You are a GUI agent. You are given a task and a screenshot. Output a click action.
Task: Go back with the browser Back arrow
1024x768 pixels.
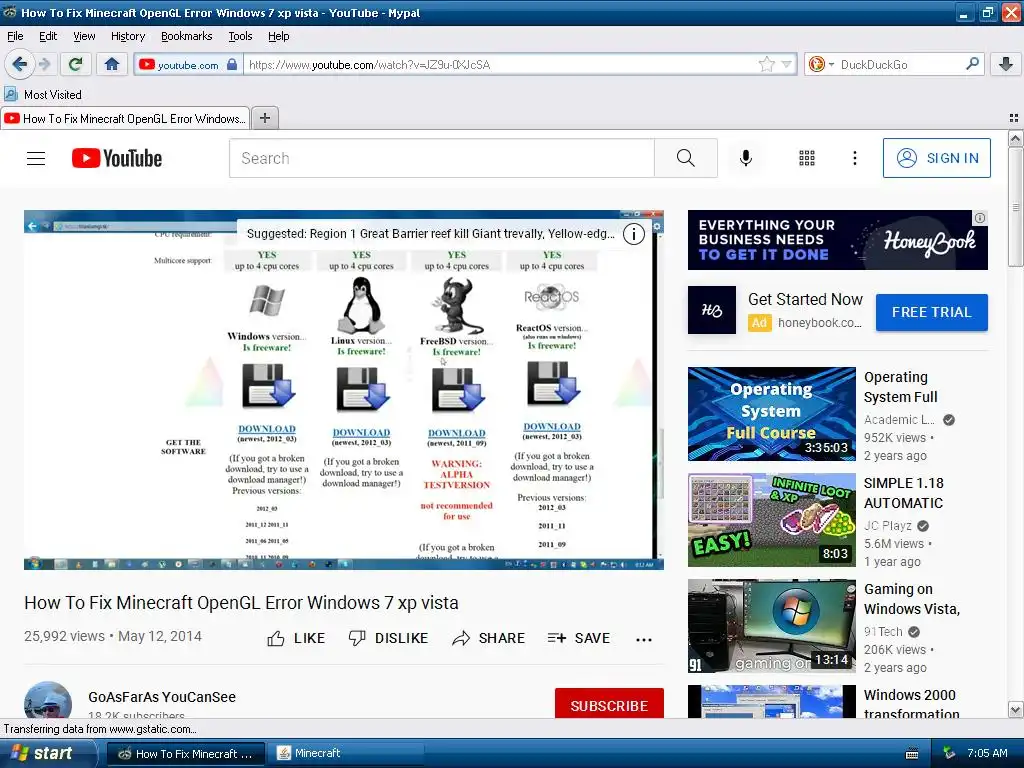19,64
